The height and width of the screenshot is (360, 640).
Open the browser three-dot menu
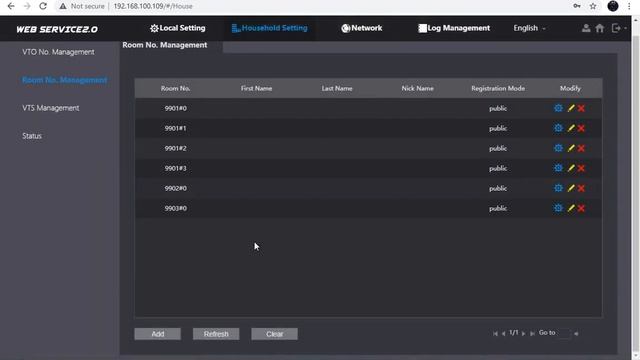click(629, 6)
